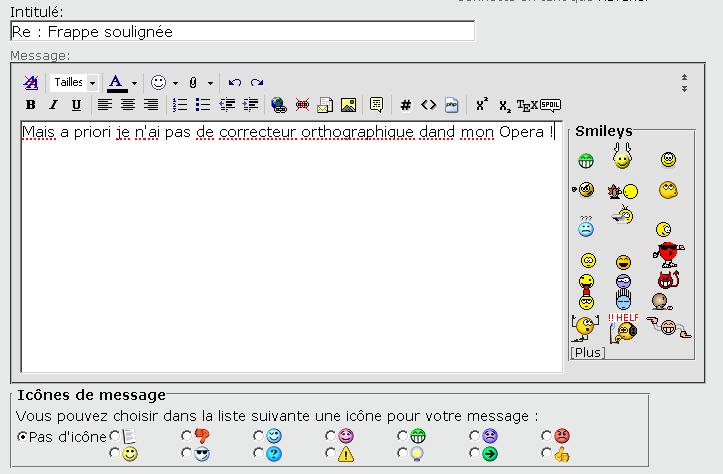Apply the font color with the A button
The image size is (723, 474).
117,83
